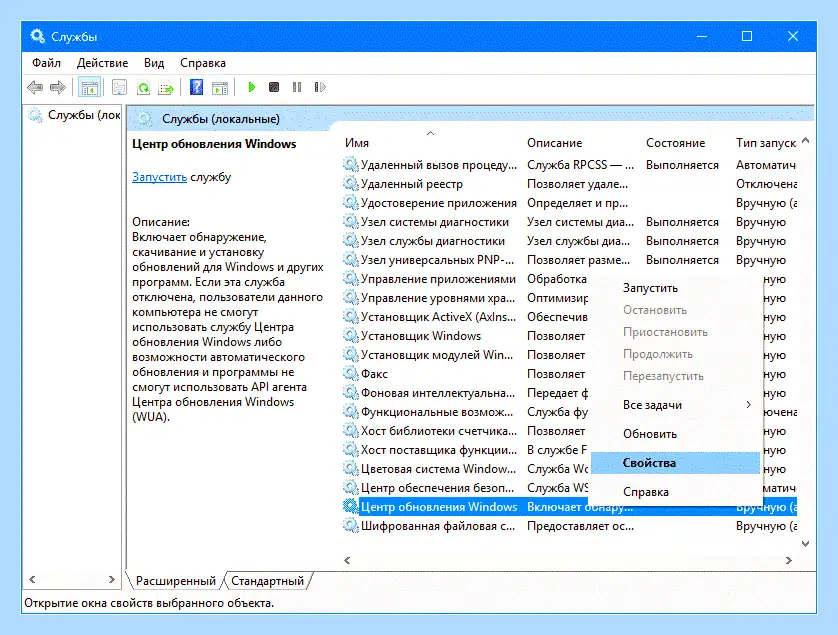838x635 pixels.
Task: Toggle the show/hide console tree icon
Action: click(x=89, y=87)
